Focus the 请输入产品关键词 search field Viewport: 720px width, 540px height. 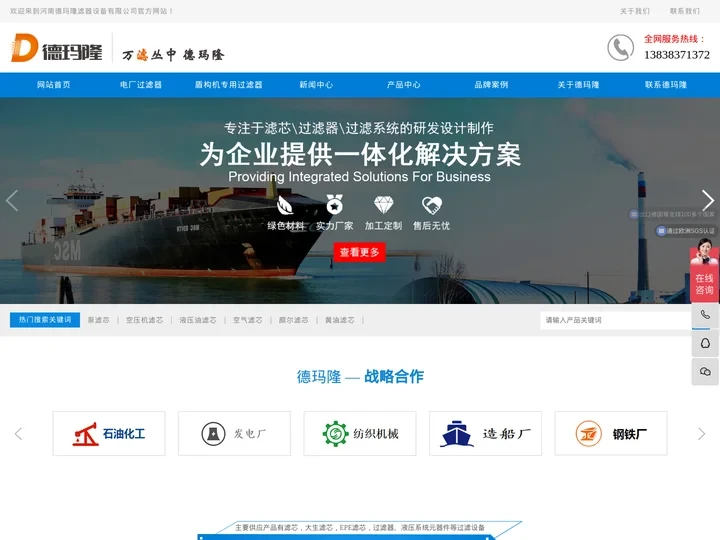click(616, 320)
